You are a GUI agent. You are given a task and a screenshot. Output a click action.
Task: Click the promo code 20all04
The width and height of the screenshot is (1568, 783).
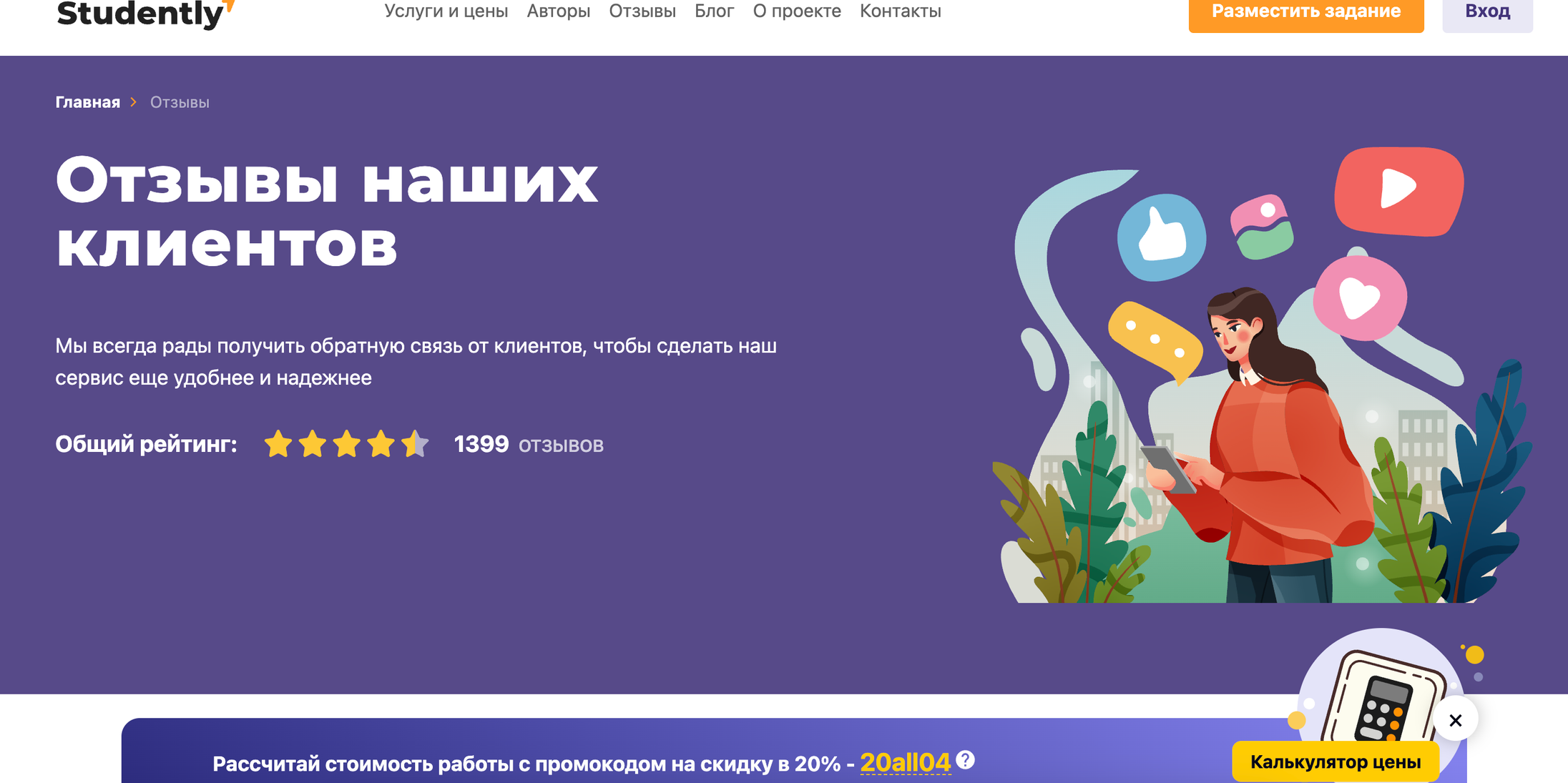pos(905,763)
